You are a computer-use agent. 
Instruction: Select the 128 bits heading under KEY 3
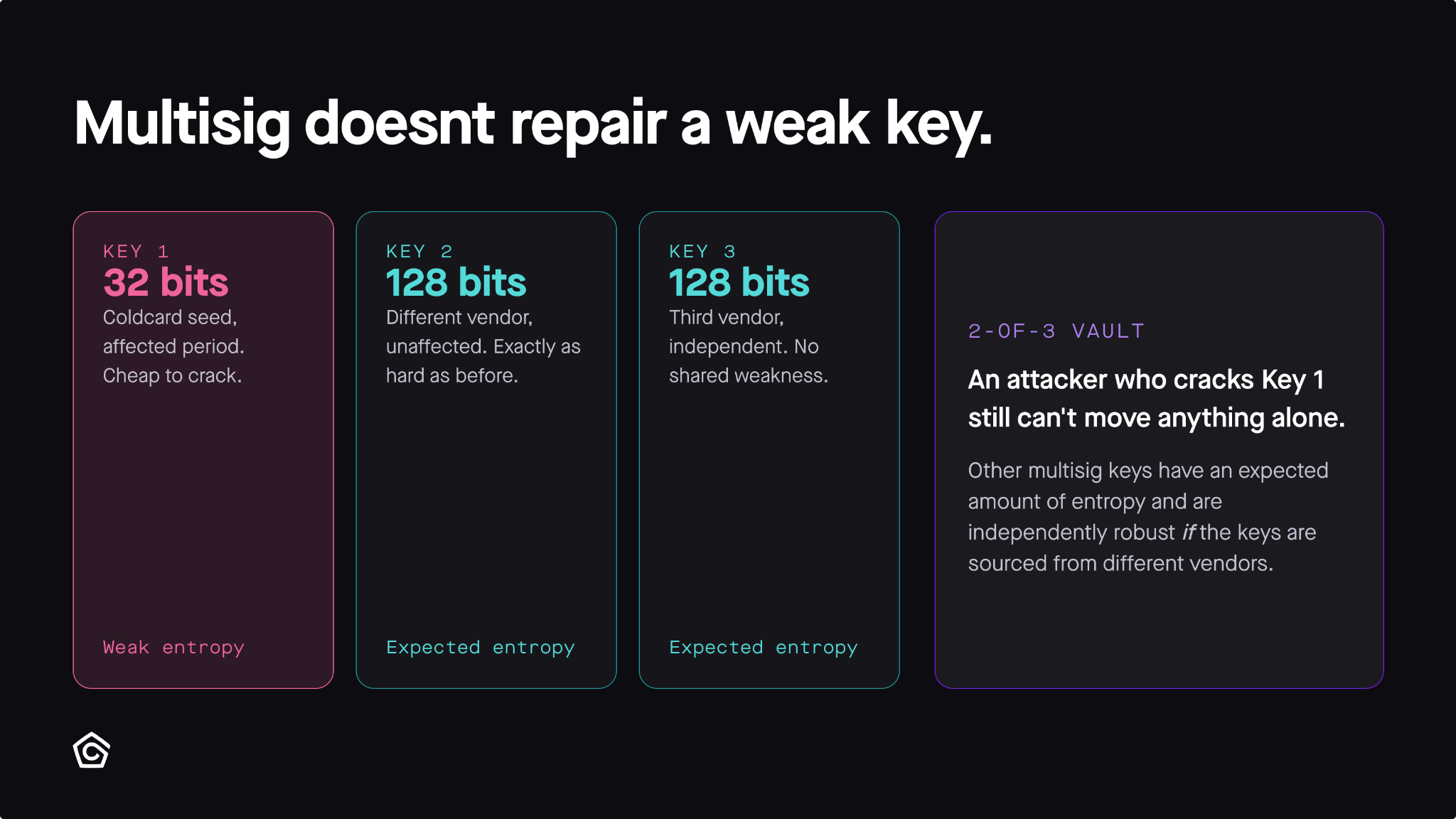pos(739,282)
